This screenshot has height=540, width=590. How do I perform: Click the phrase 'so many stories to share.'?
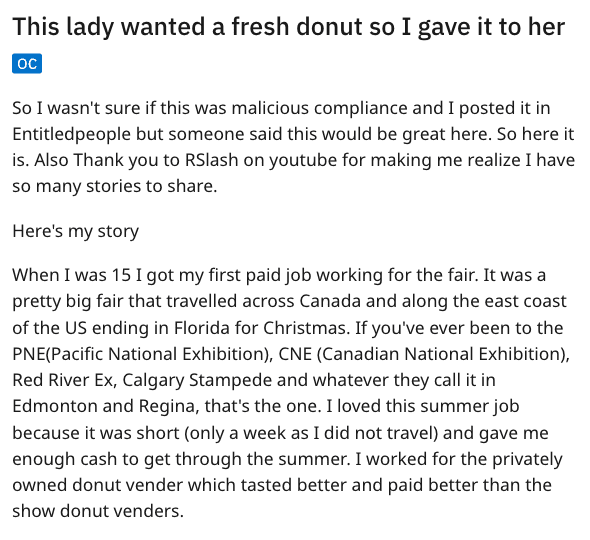point(115,186)
